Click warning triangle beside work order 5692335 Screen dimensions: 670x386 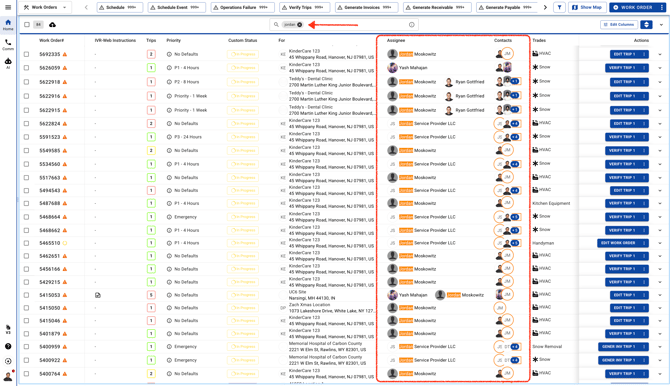click(x=65, y=54)
